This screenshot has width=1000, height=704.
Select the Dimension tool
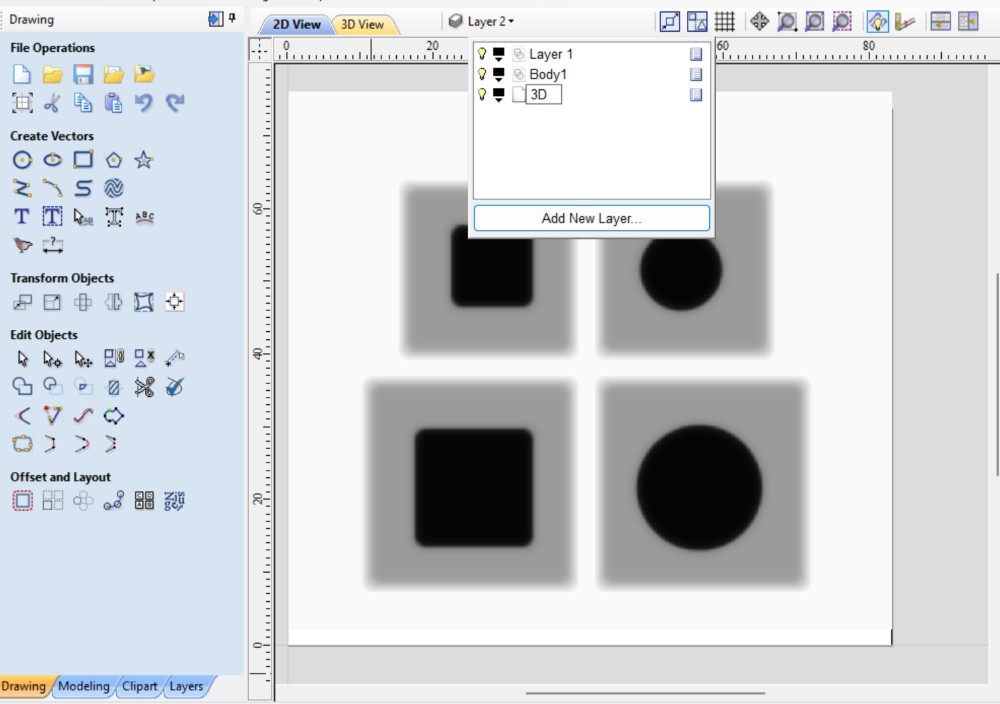[x=52, y=246]
